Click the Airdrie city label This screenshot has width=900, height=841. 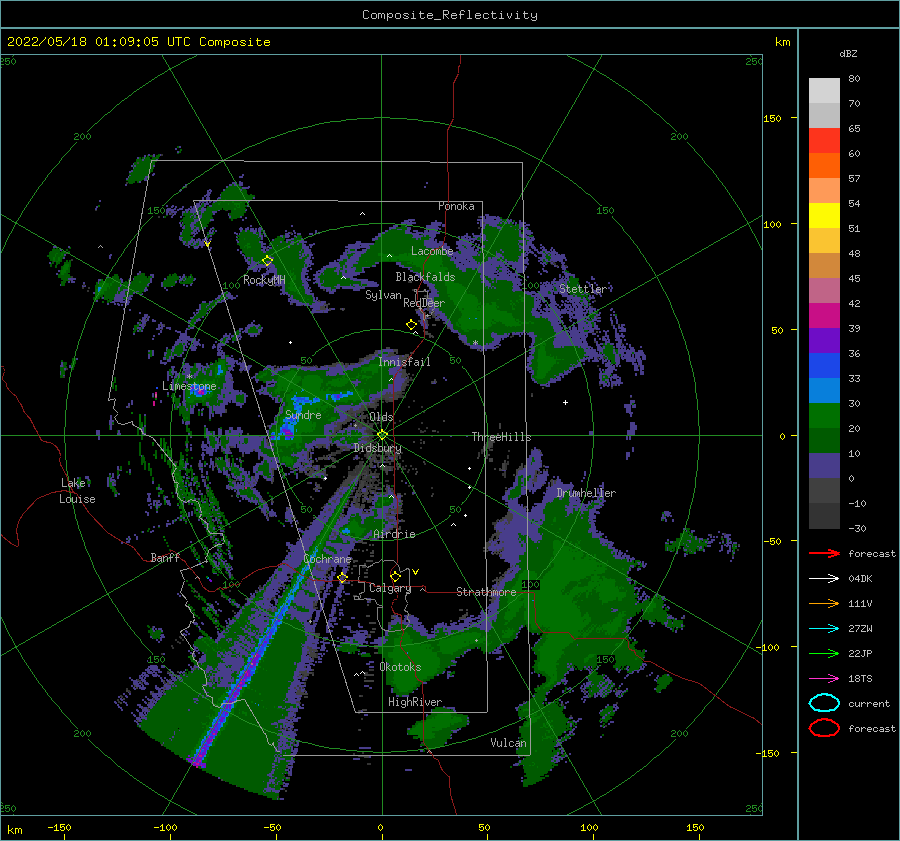pyautogui.click(x=394, y=534)
